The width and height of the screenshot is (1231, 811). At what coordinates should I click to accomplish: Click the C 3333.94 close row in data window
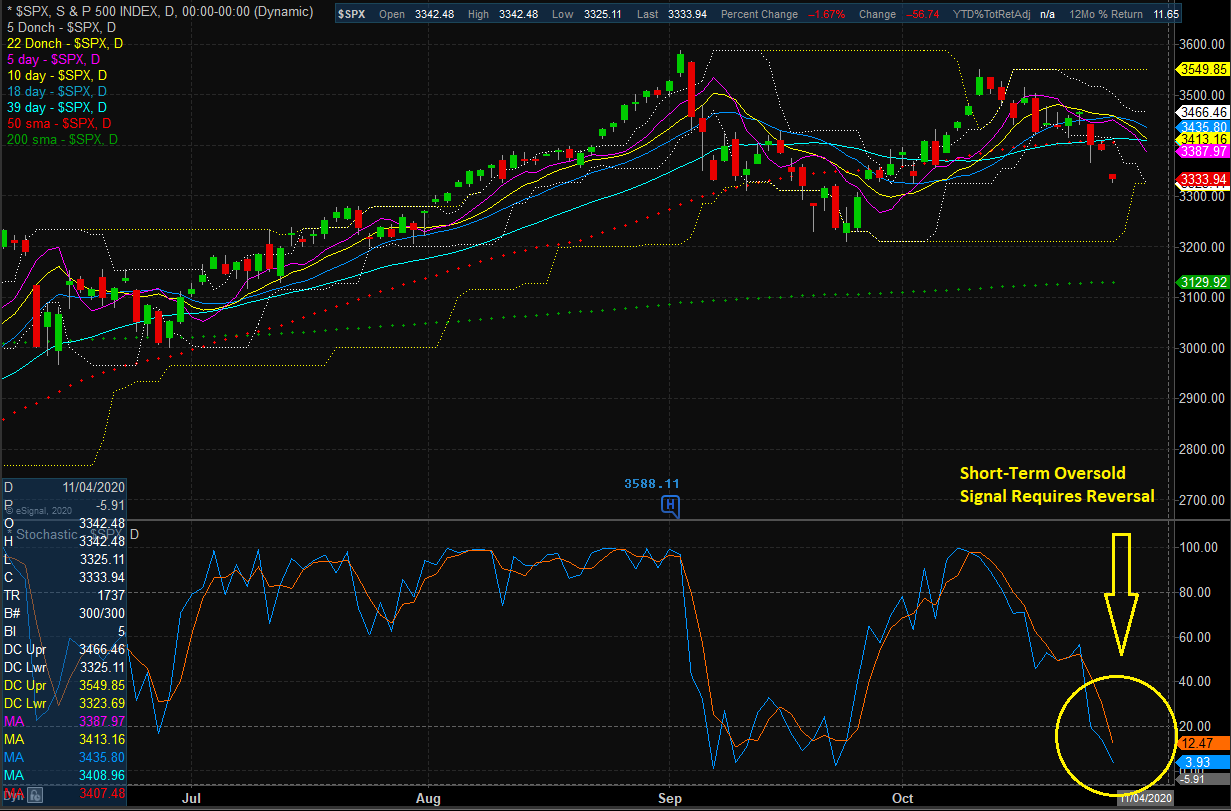click(x=63, y=577)
